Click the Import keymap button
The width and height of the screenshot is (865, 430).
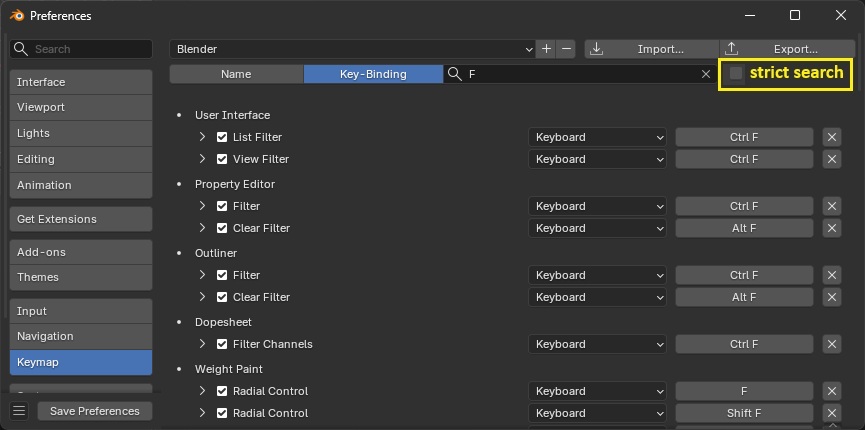click(x=652, y=49)
